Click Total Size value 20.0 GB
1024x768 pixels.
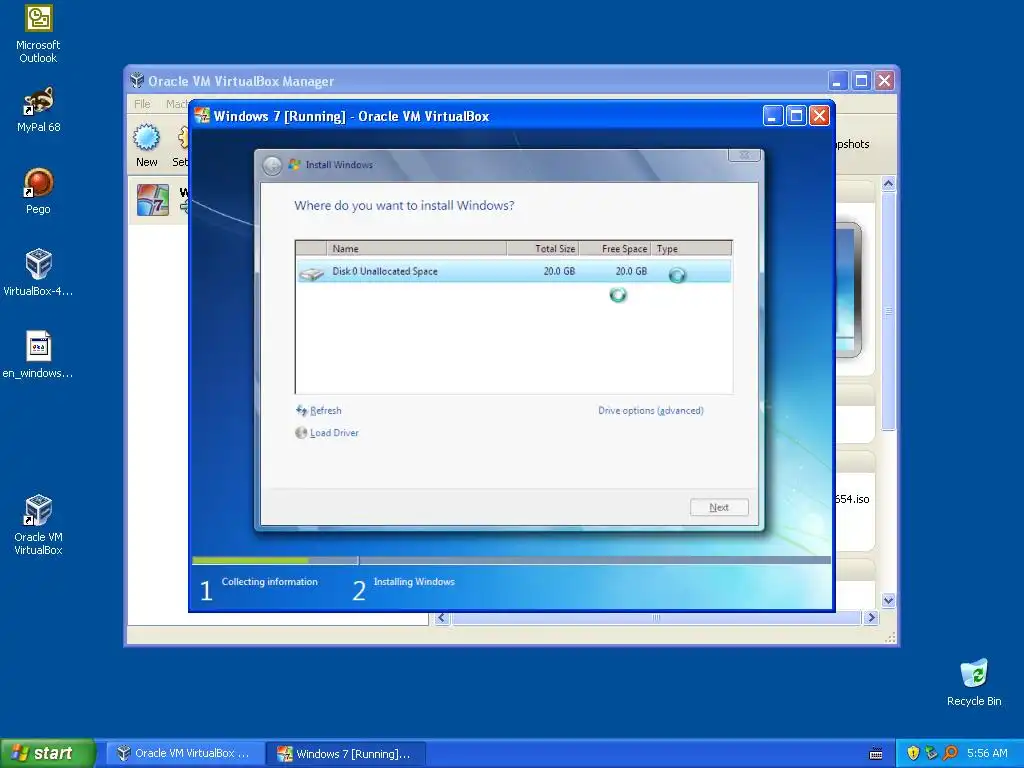pos(559,271)
